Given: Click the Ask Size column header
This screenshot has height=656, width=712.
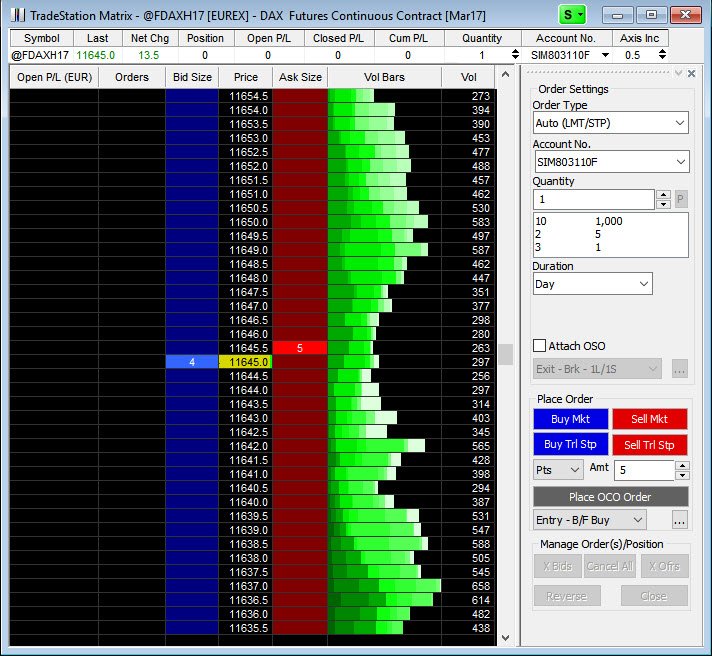Looking at the screenshot, I should pyautogui.click(x=300, y=77).
